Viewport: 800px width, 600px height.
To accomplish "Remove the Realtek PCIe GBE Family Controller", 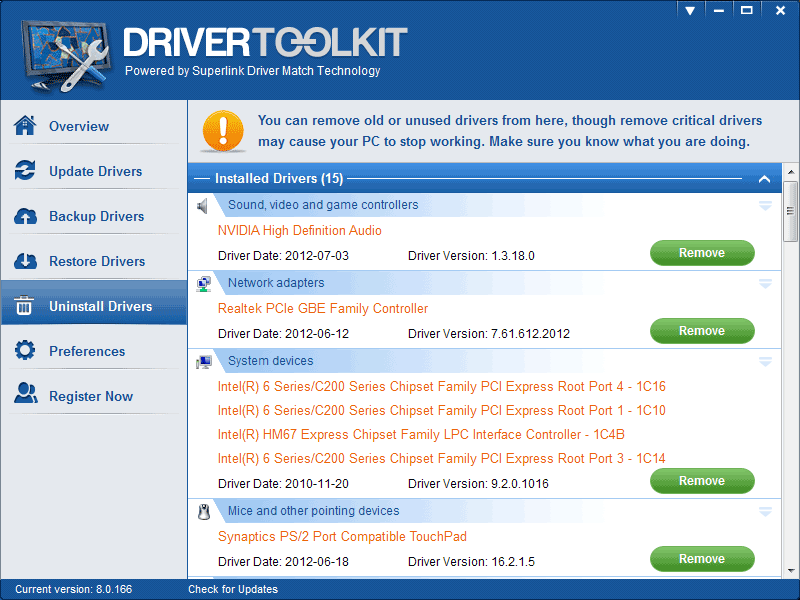I will tap(702, 331).
